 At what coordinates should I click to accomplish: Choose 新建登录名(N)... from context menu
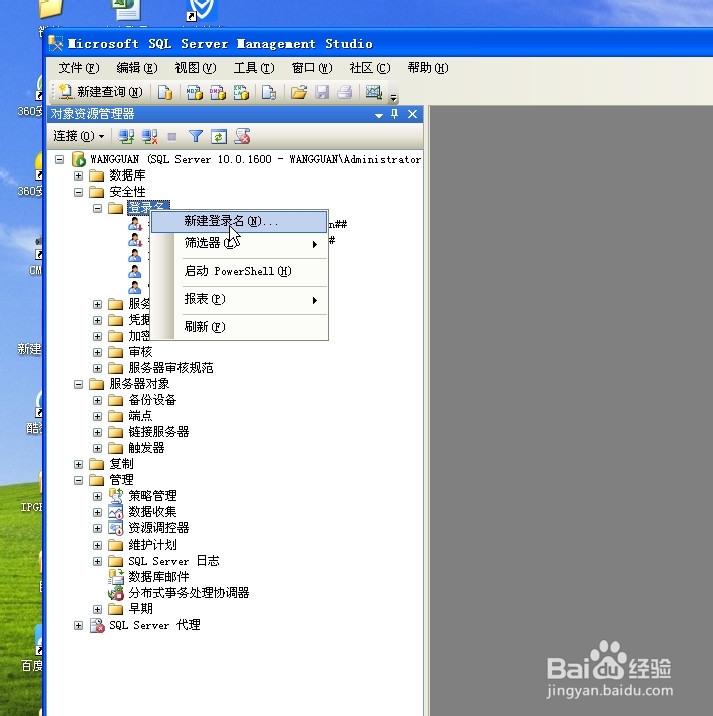click(x=239, y=221)
